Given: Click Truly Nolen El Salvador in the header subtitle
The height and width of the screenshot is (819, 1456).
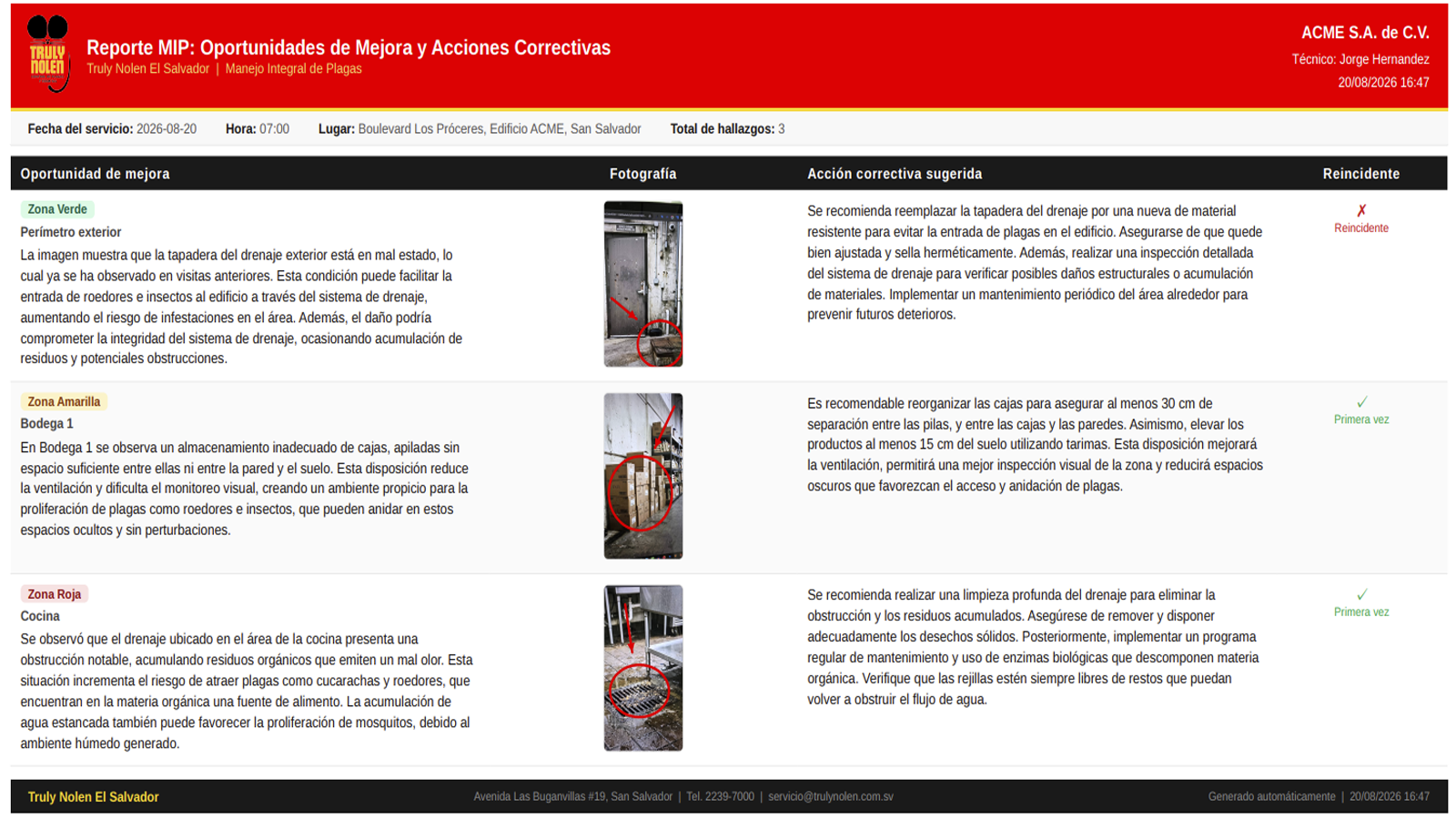Looking at the screenshot, I should pyautogui.click(x=147, y=69).
